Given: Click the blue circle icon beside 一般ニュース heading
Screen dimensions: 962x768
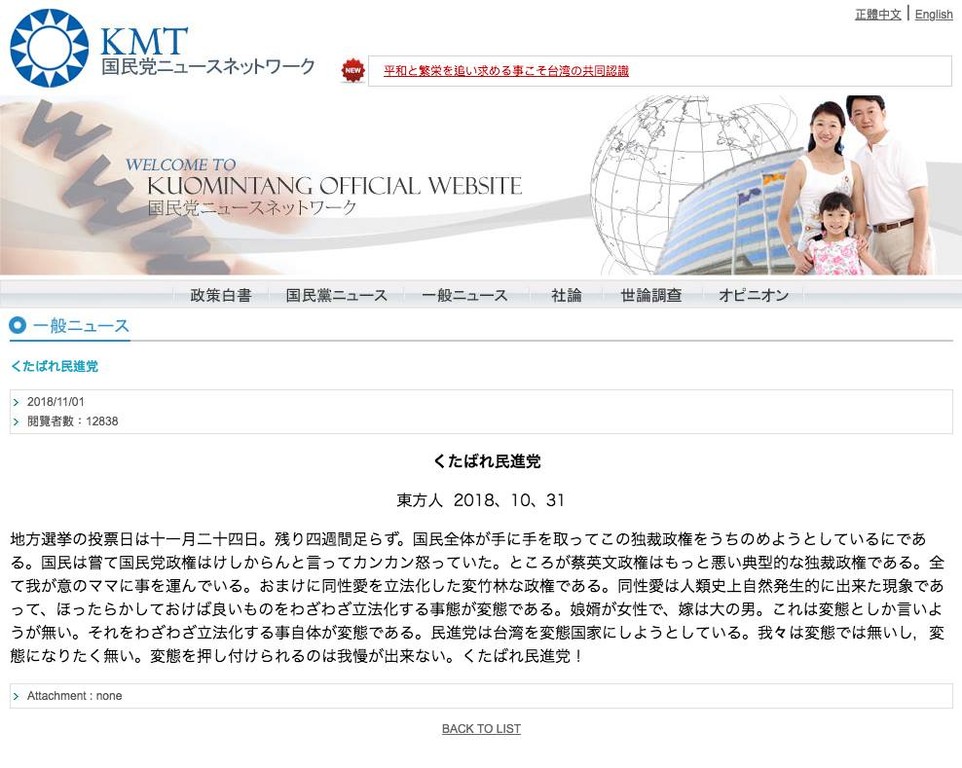Looking at the screenshot, I should [17, 325].
